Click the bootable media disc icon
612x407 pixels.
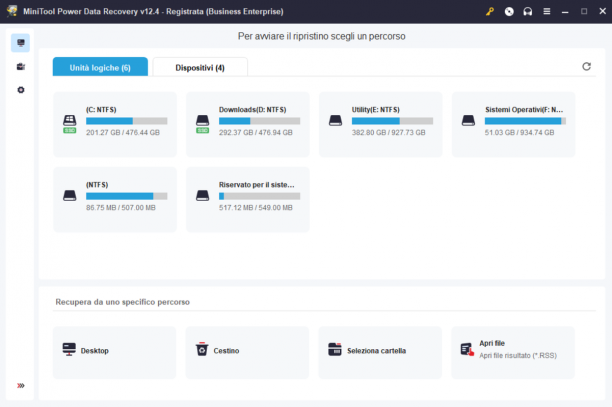(x=509, y=11)
